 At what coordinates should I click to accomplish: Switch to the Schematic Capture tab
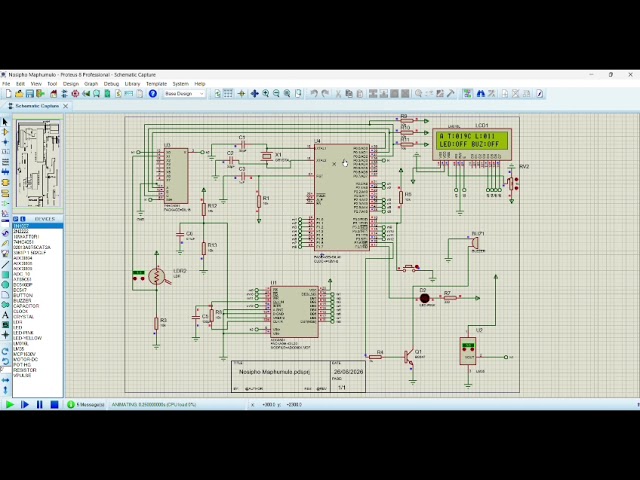pos(35,106)
